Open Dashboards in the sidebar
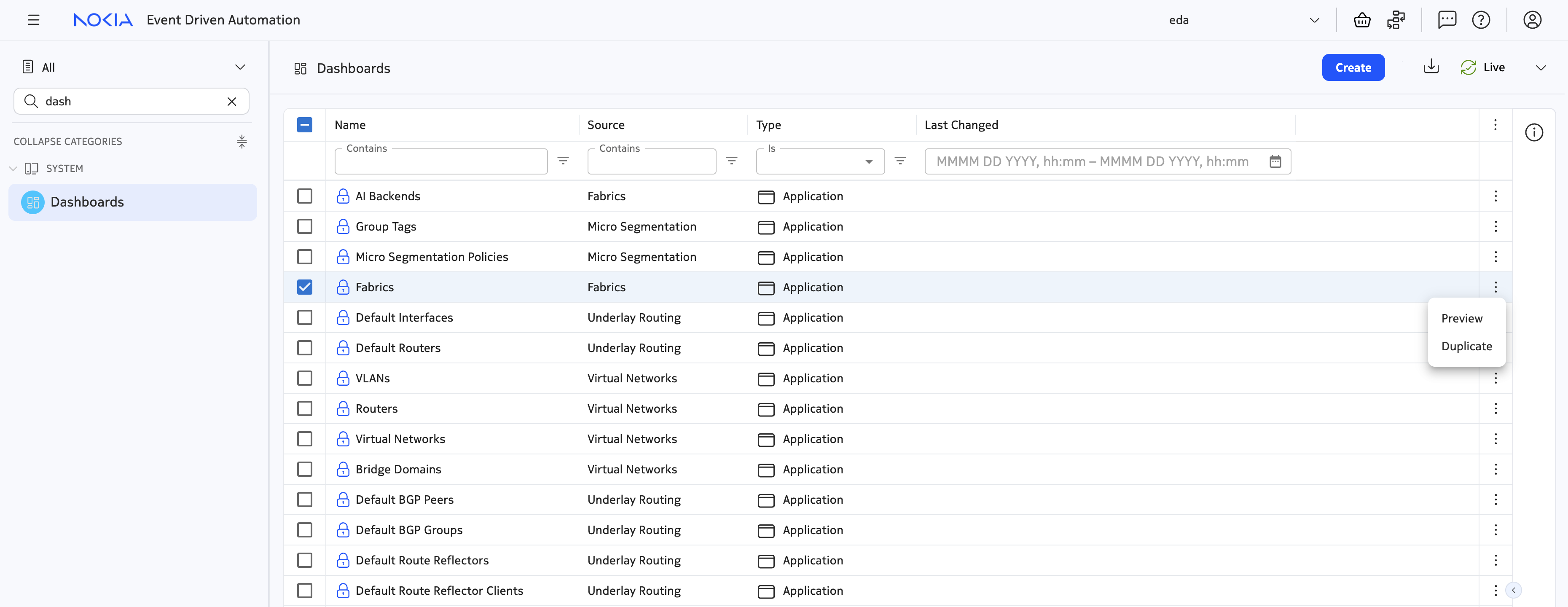Screen dimensions: 1568x607 click(133, 202)
